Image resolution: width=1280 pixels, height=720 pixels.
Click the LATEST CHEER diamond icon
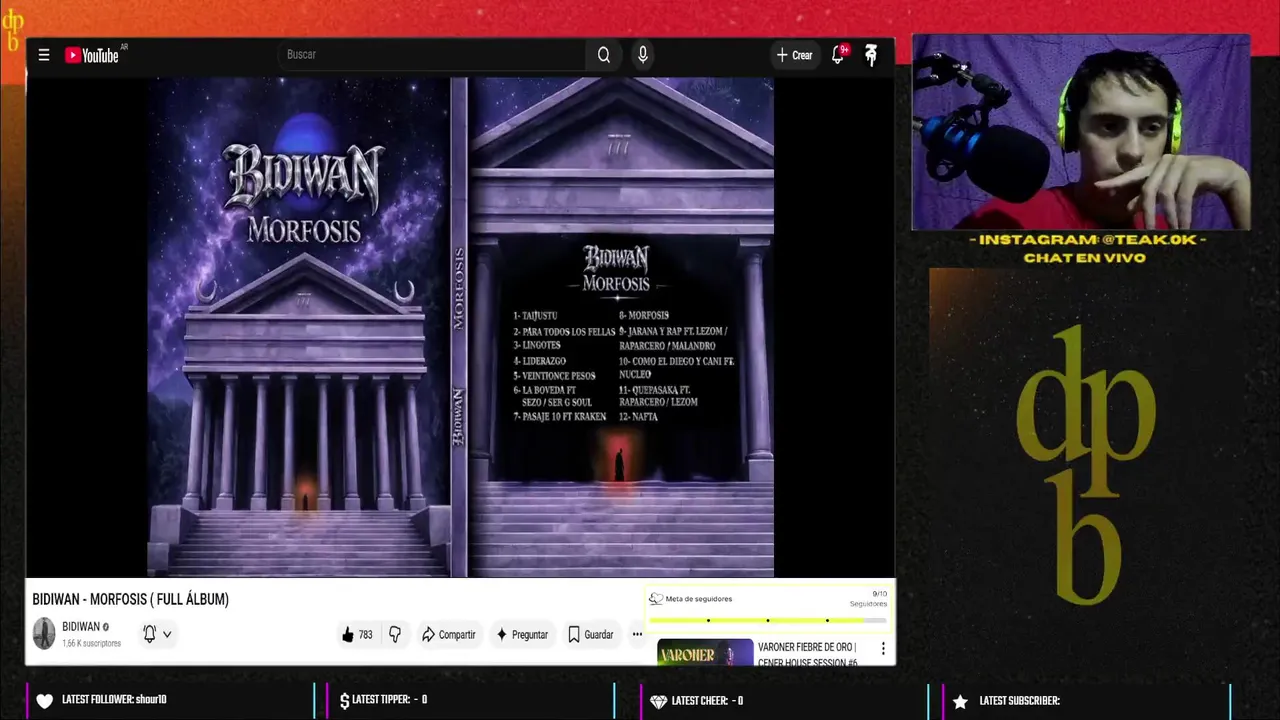tap(658, 701)
